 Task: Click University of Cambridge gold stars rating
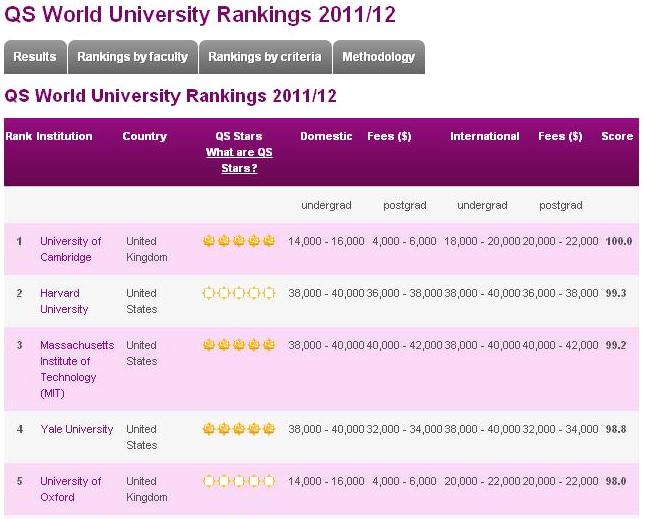[239, 242]
